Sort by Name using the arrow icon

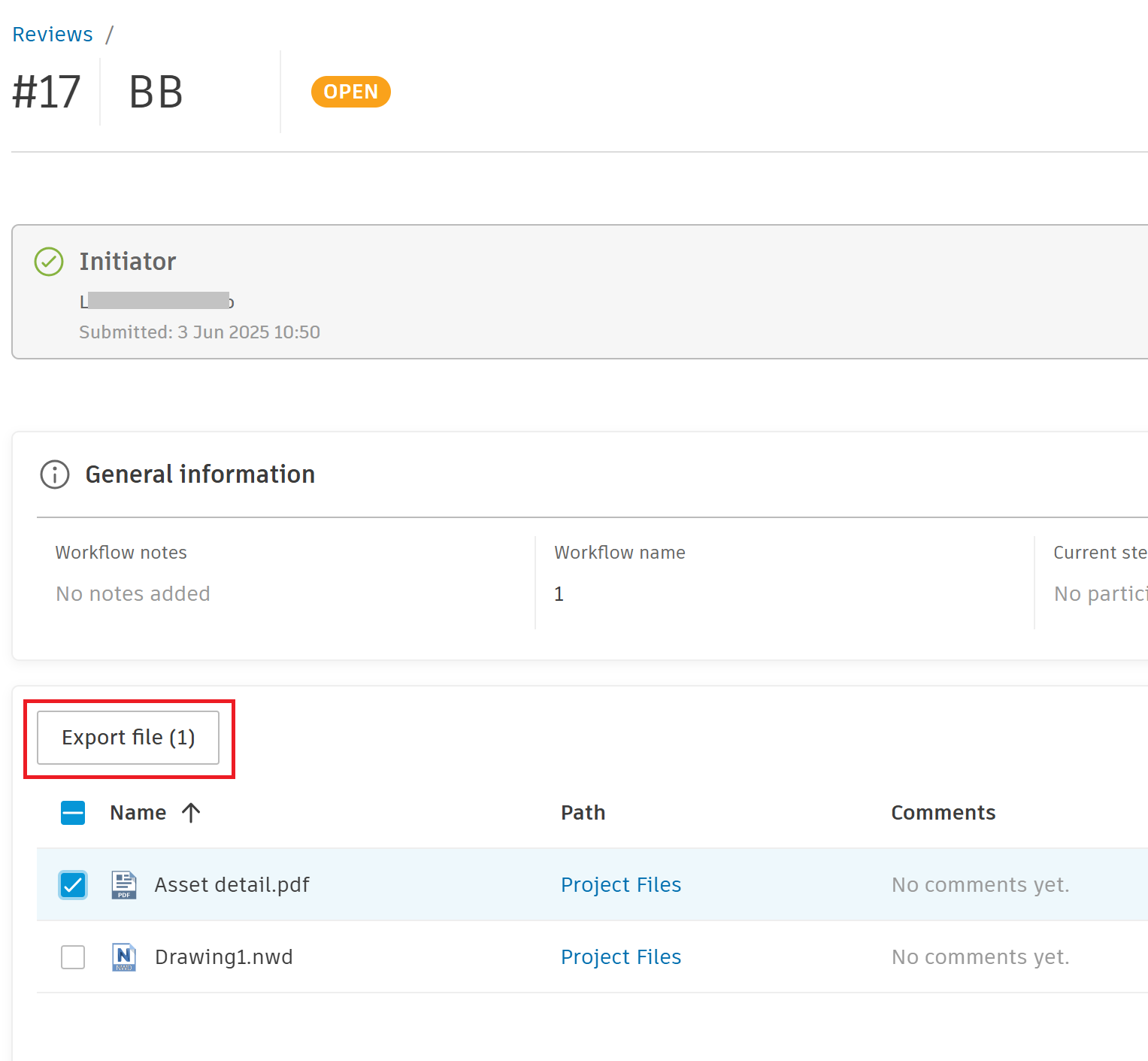point(191,813)
